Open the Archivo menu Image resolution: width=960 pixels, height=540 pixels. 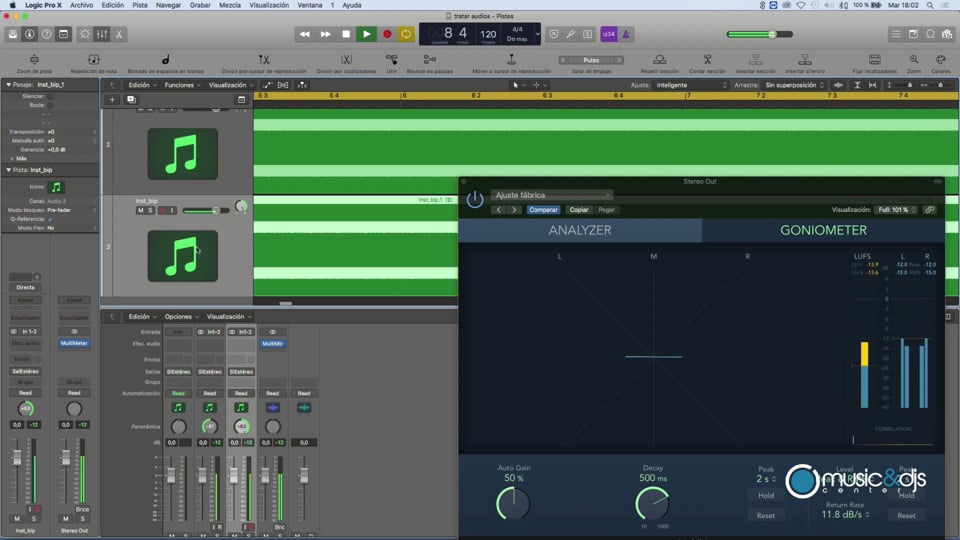click(x=81, y=5)
